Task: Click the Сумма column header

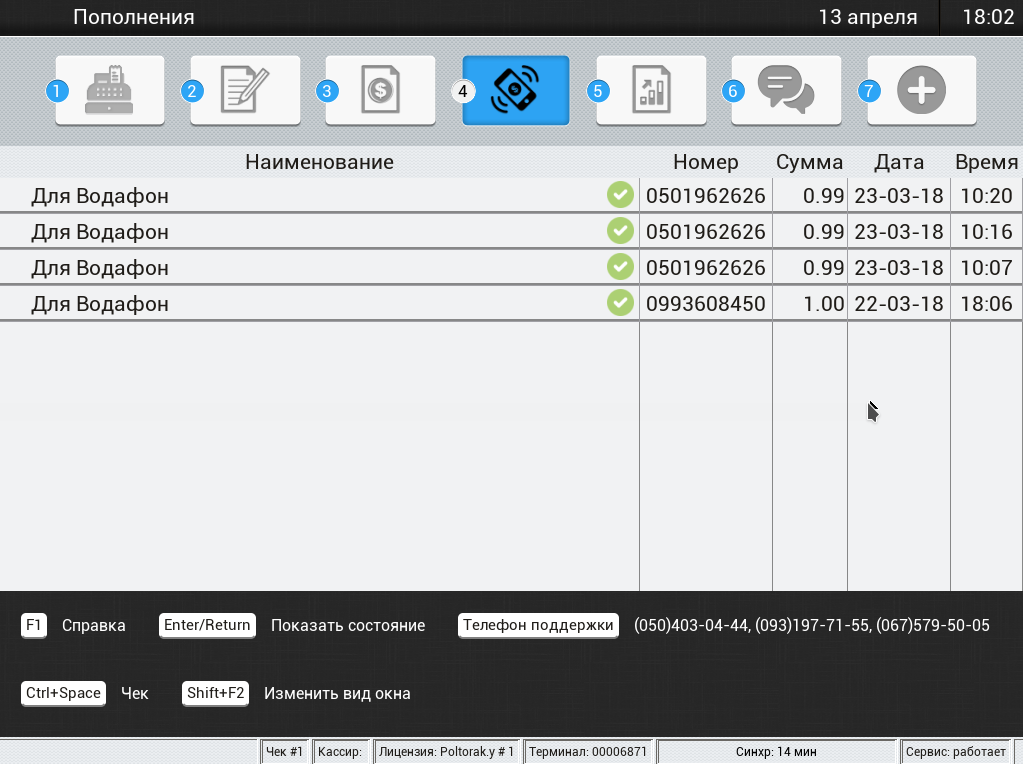Action: pos(809,162)
